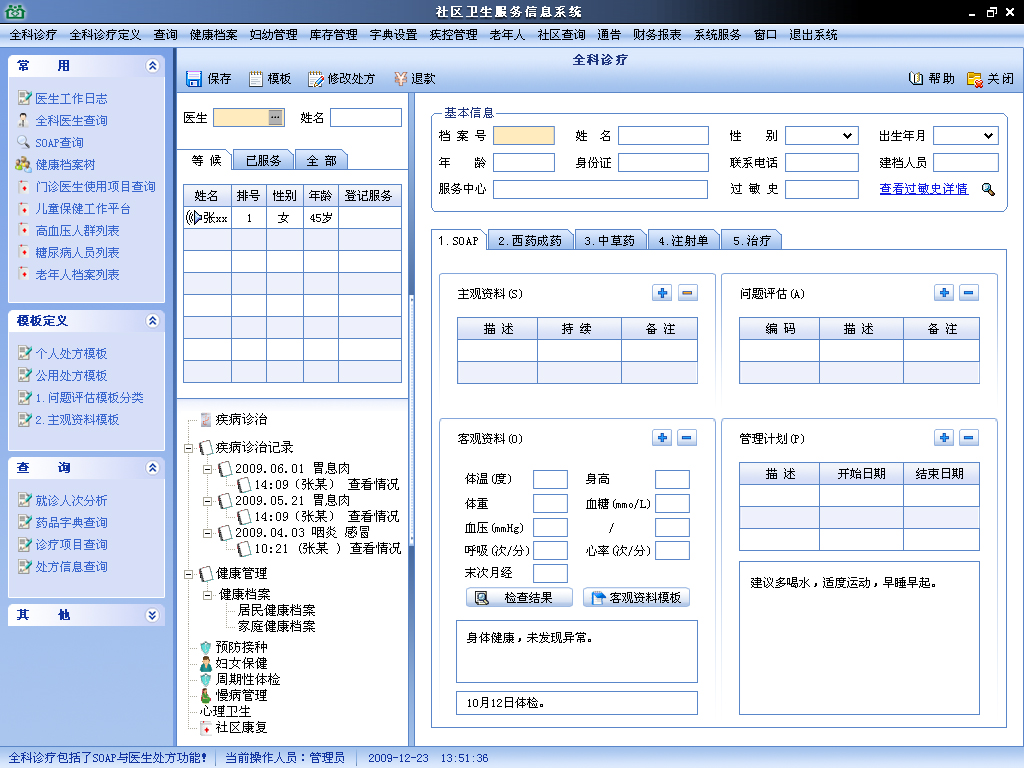Remove a row with 问题评估(A) minus icon
This screenshot has width=1024, height=768.
pos(968,293)
